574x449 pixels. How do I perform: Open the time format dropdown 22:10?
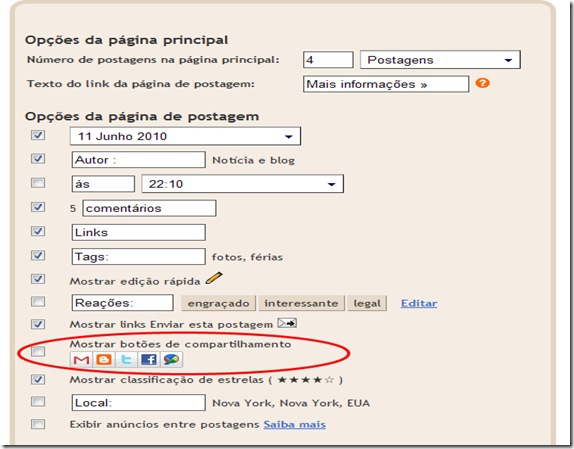pos(242,184)
